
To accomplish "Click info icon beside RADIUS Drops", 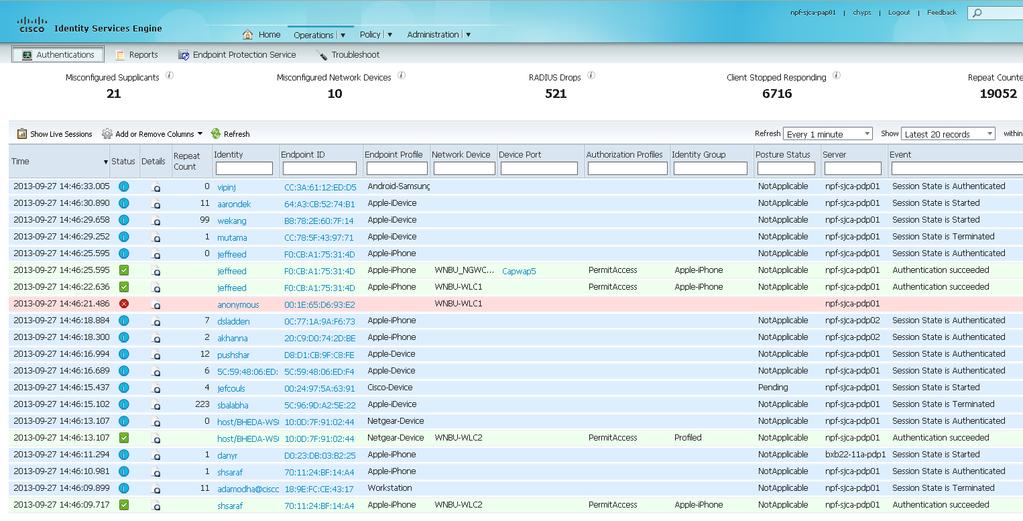I will 591,76.
